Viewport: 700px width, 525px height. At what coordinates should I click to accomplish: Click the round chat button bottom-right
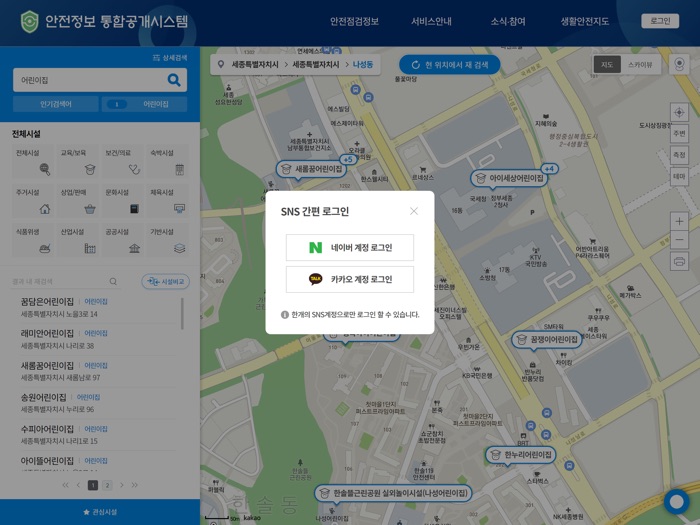pyautogui.click(x=676, y=502)
